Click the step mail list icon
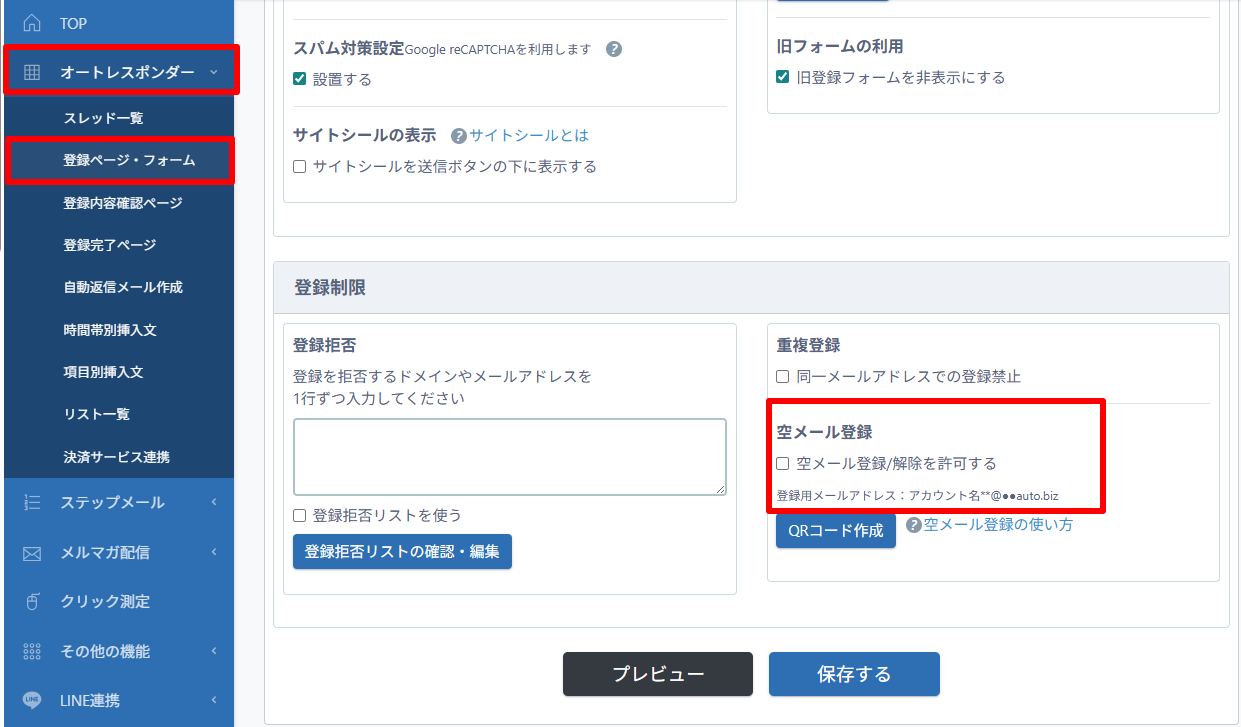The height and width of the screenshot is (727, 1241). tap(32, 503)
